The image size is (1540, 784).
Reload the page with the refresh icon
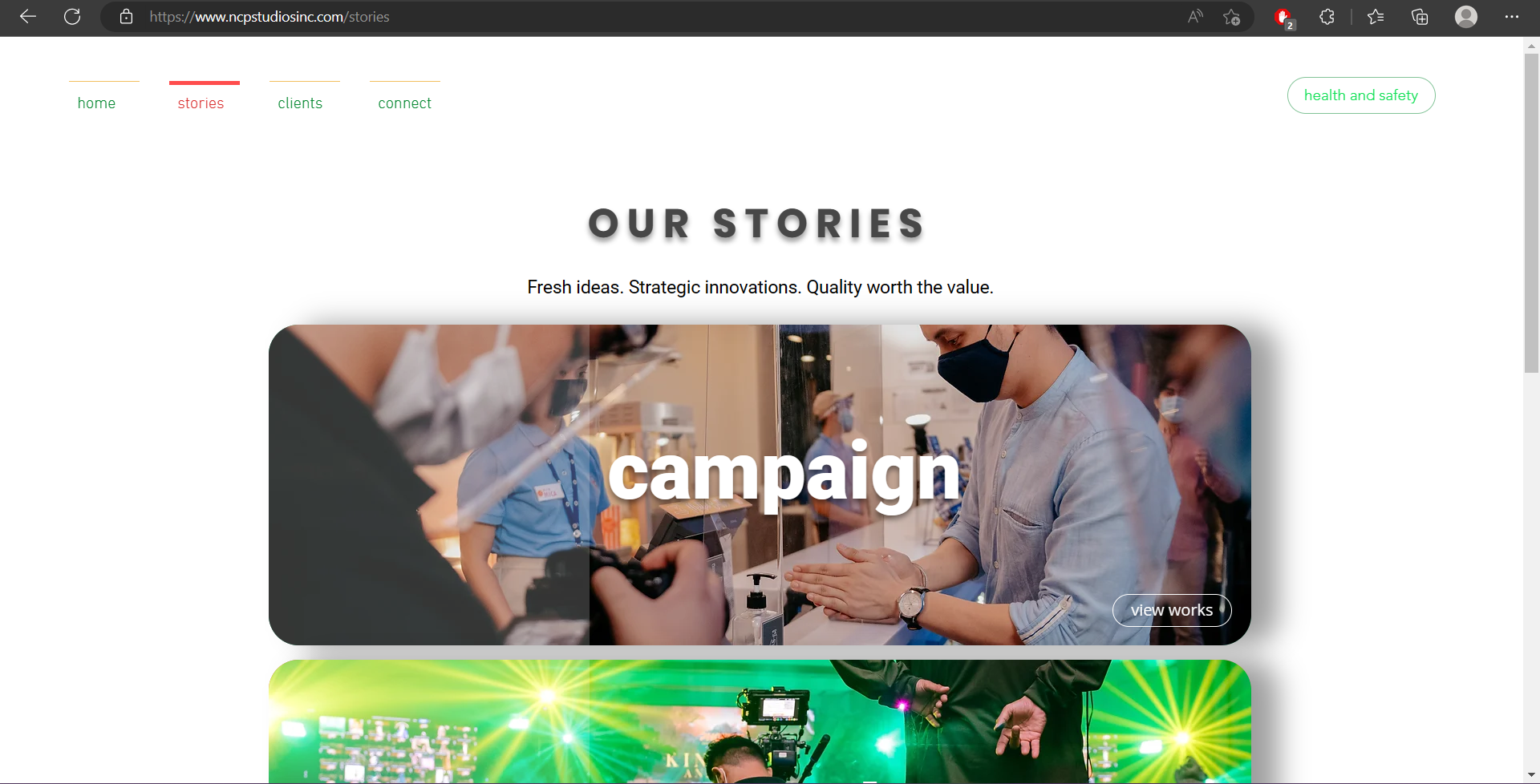click(72, 16)
